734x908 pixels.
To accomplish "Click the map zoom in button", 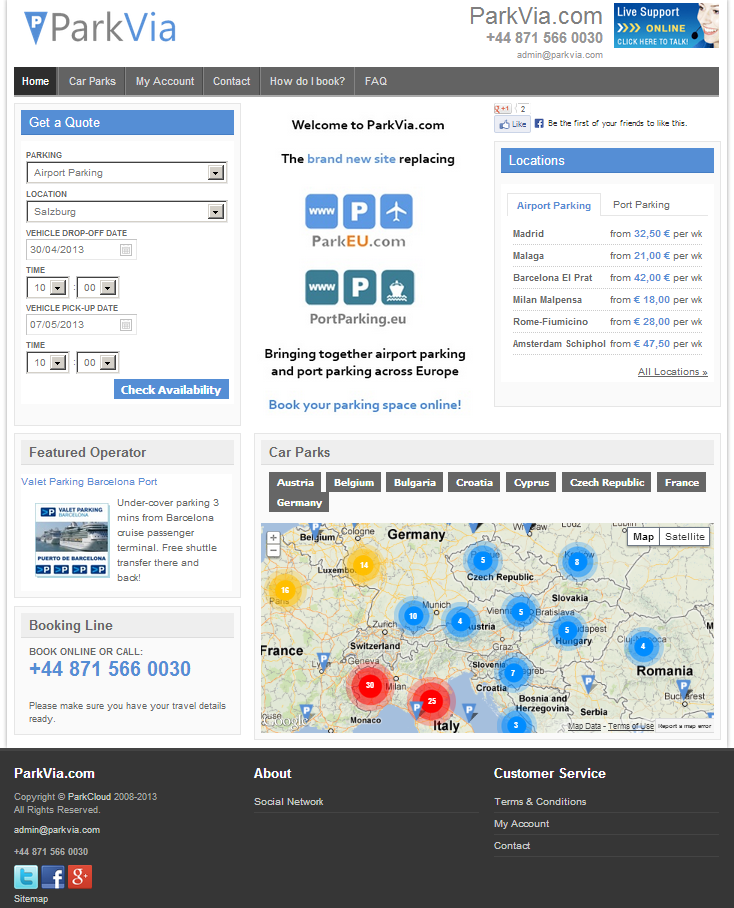I will (x=273, y=537).
